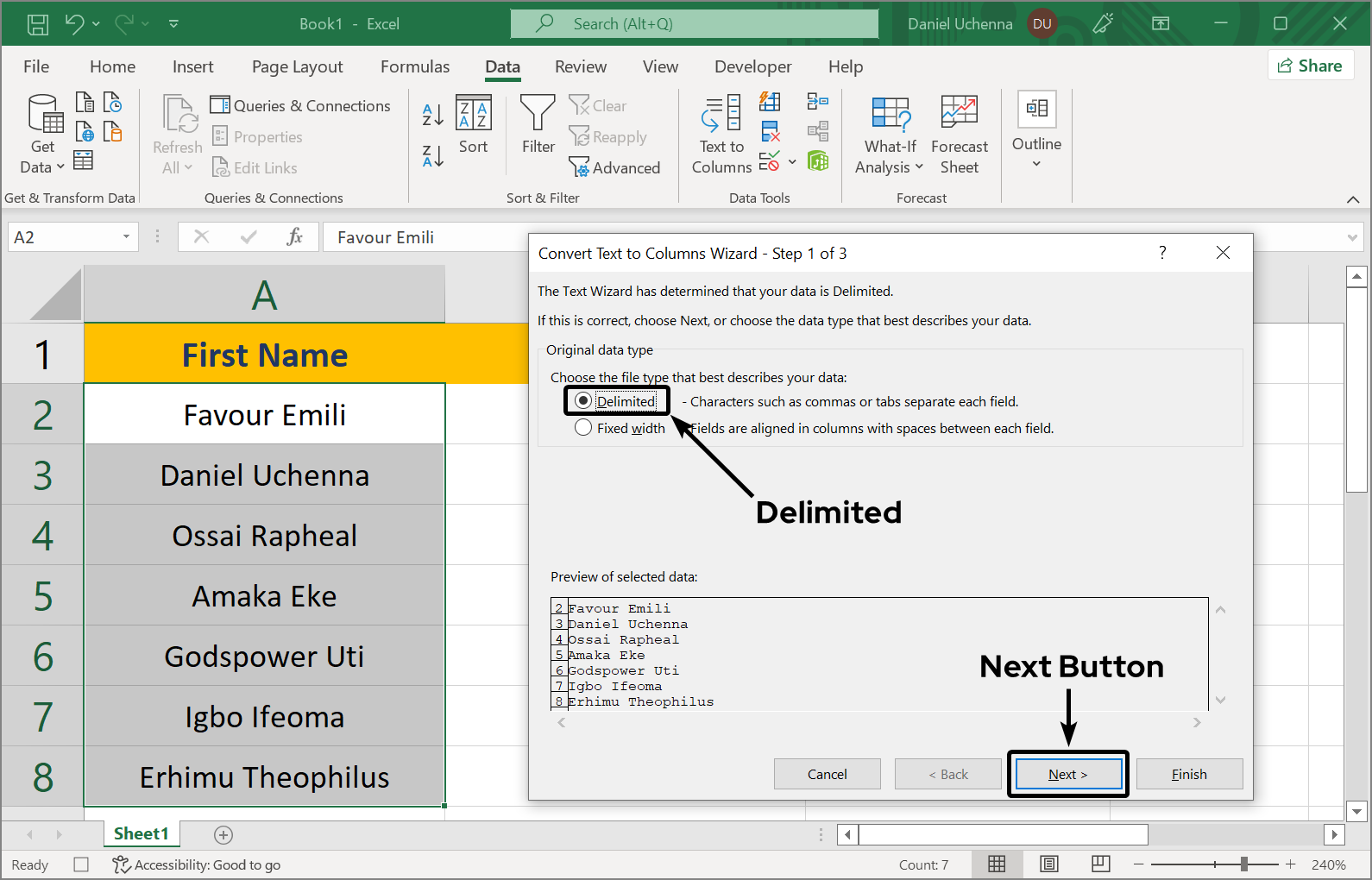Click the zoom slider handle
Image resolution: width=1372 pixels, height=880 pixels.
[x=1243, y=864]
